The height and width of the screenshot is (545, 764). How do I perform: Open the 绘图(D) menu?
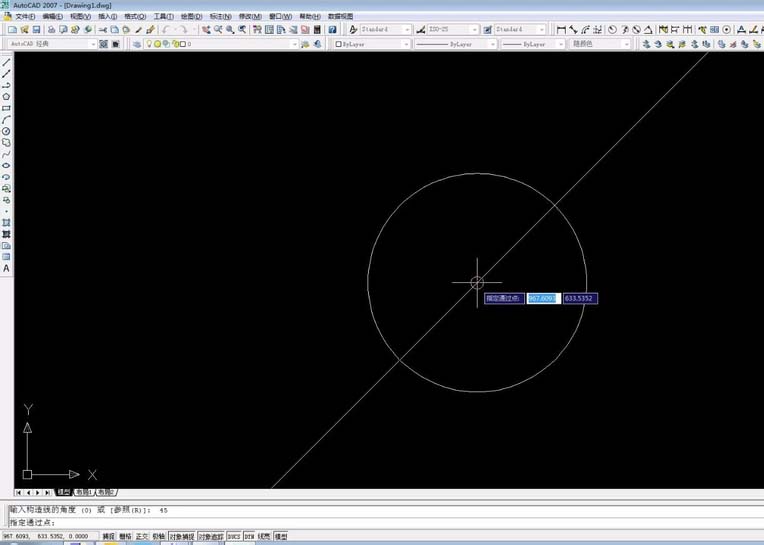click(x=190, y=17)
